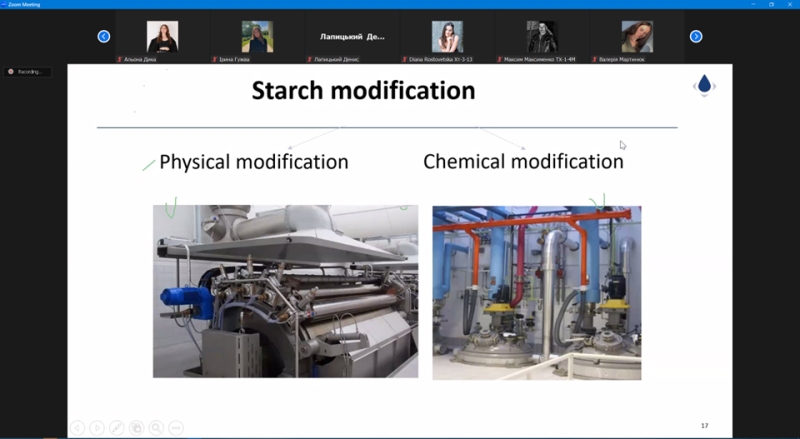Image resolution: width=800 pixels, height=439 pixels.
Task: Click the 'Physical modification' heading
Action: (x=254, y=162)
